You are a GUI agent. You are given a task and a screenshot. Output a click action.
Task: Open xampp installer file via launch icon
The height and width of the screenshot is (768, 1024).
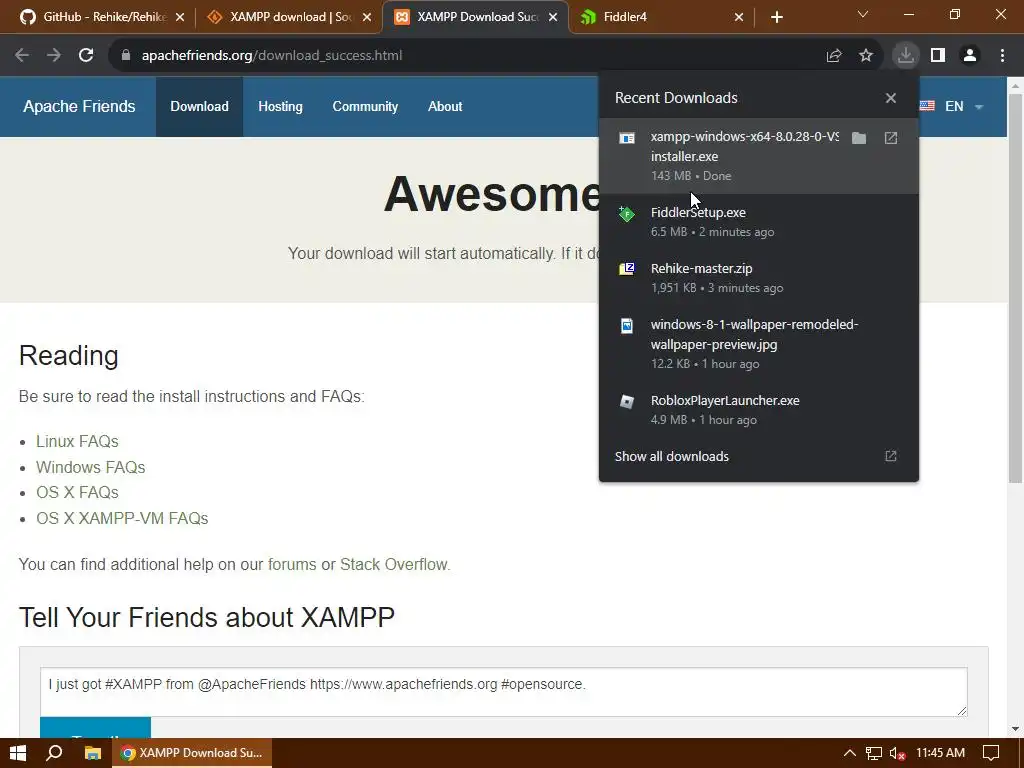point(891,138)
